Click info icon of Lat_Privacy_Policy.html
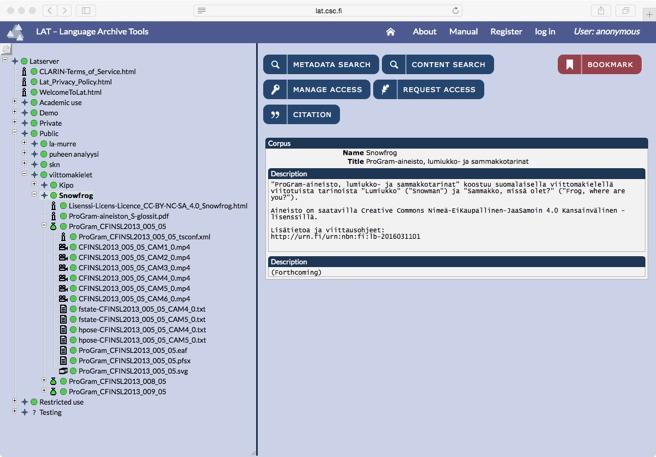 coord(24,82)
